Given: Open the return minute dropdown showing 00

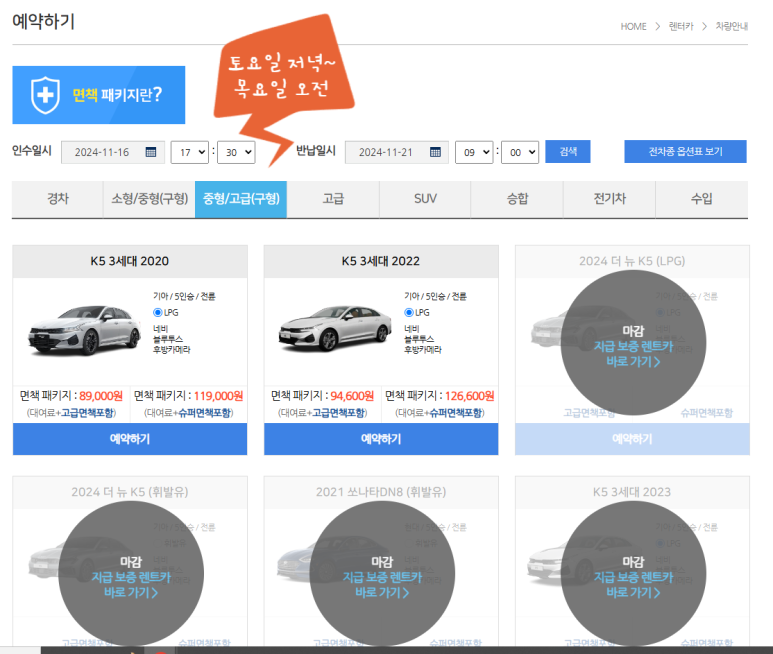Looking at the screenshot, I should [520, 152].
